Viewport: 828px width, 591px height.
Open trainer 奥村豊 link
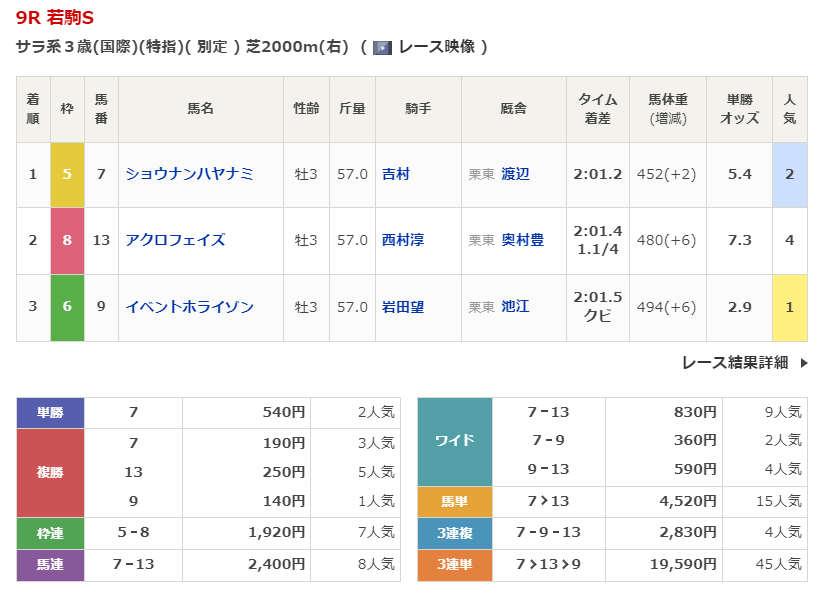[523, 240]
